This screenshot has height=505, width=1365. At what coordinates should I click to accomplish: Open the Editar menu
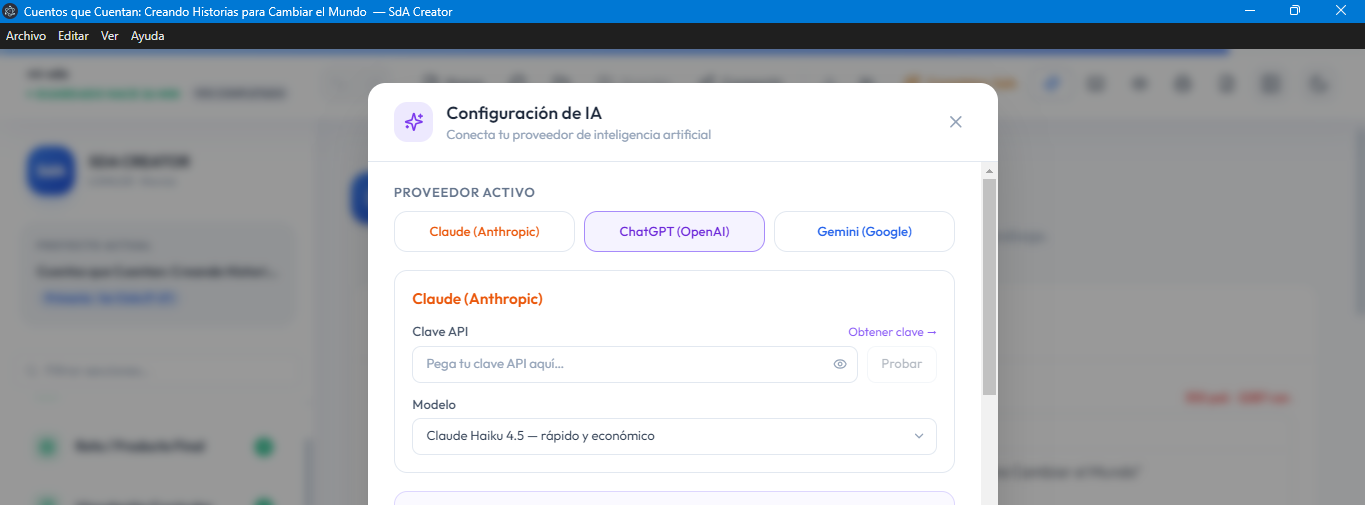pos(73,35)
